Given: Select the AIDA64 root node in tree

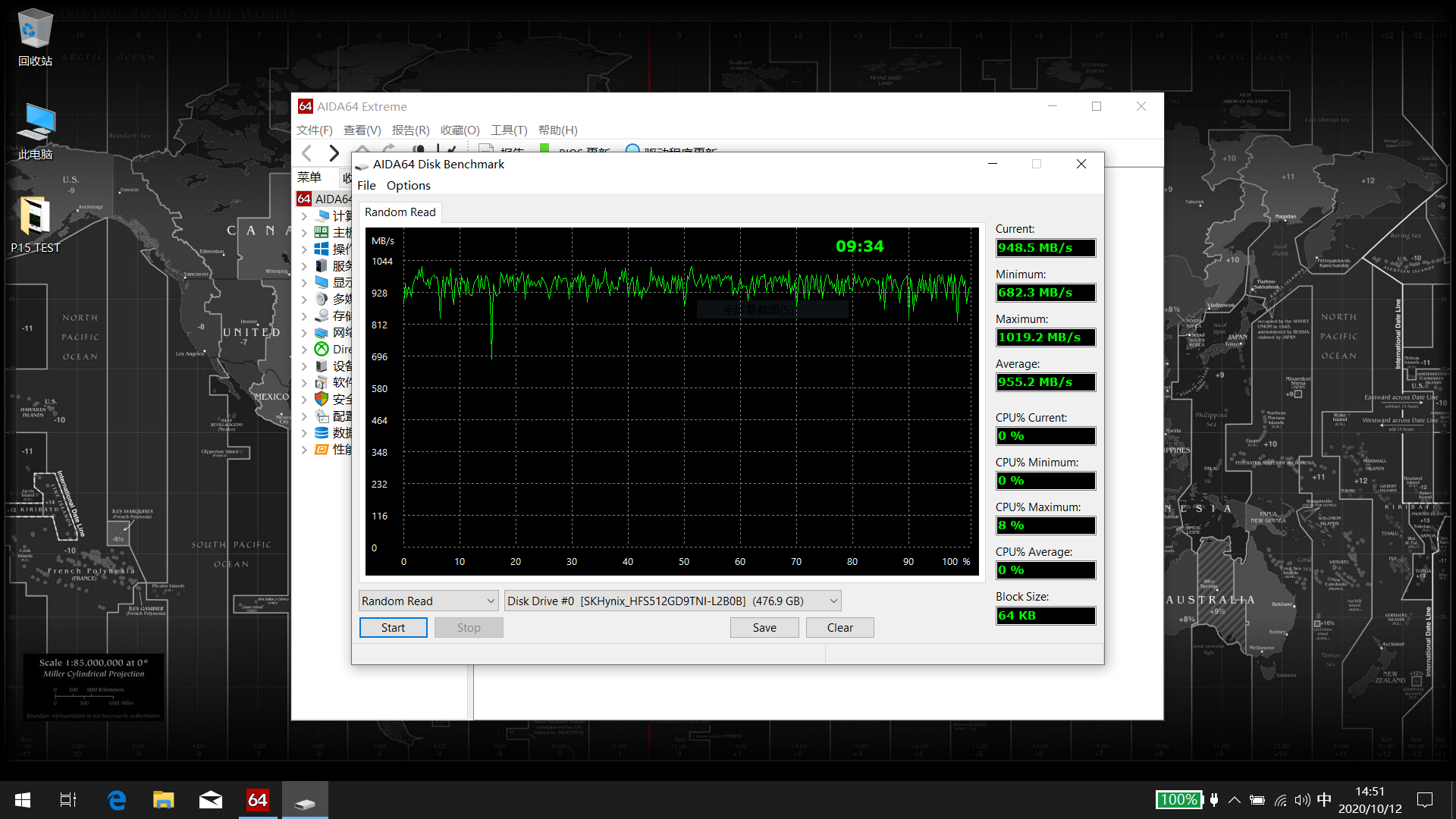Looking at the screenshot, I should (x=324, y=199).
